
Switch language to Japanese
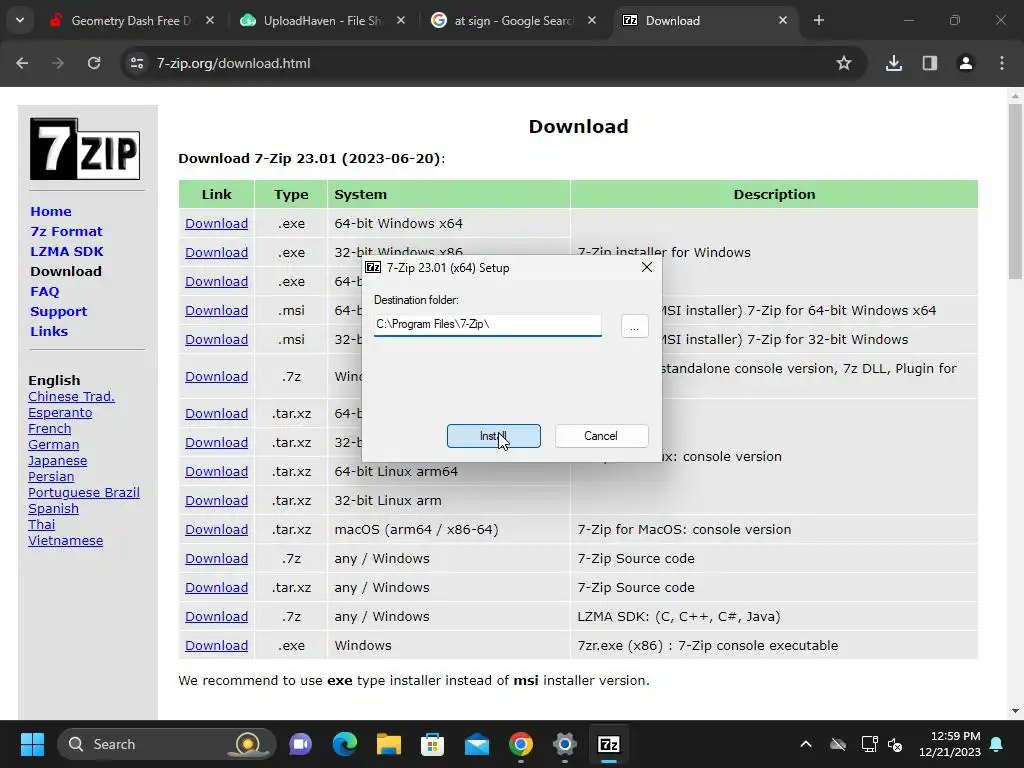coord(57,460)
